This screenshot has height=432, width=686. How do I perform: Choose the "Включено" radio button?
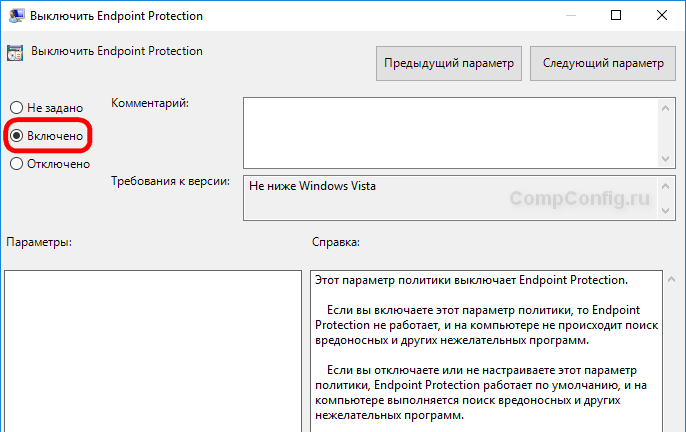click(x=16, y=135)
